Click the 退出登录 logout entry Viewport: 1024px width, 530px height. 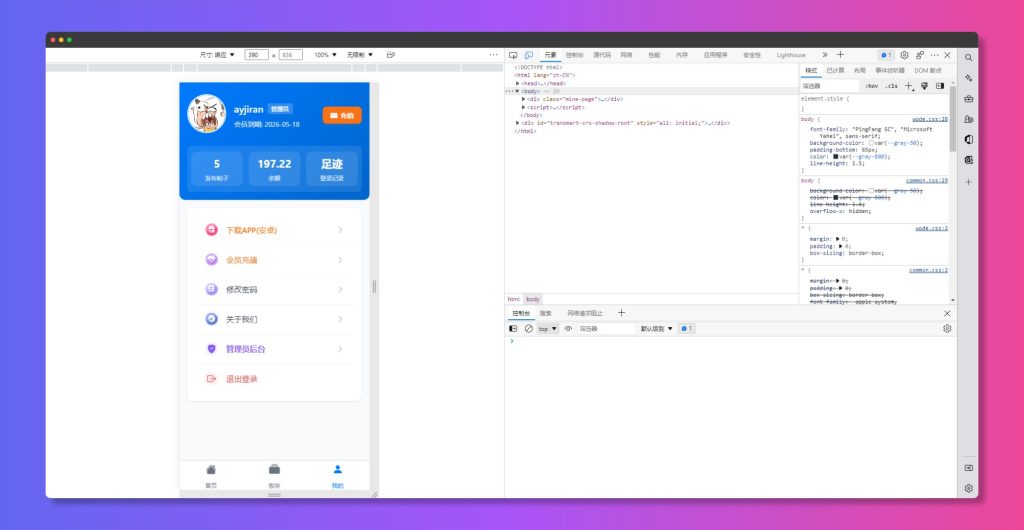pyautogui.click(x=242, y=379)
